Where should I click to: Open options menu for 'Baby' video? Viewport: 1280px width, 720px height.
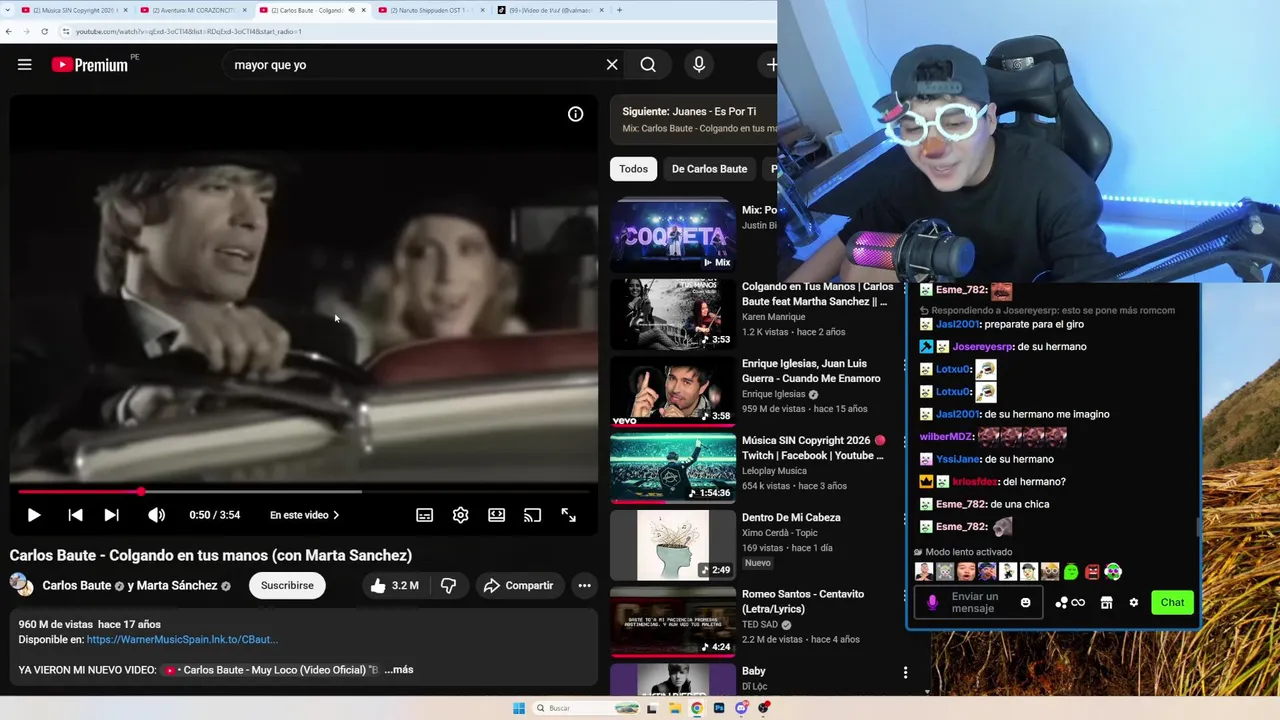tap(905, 672)
